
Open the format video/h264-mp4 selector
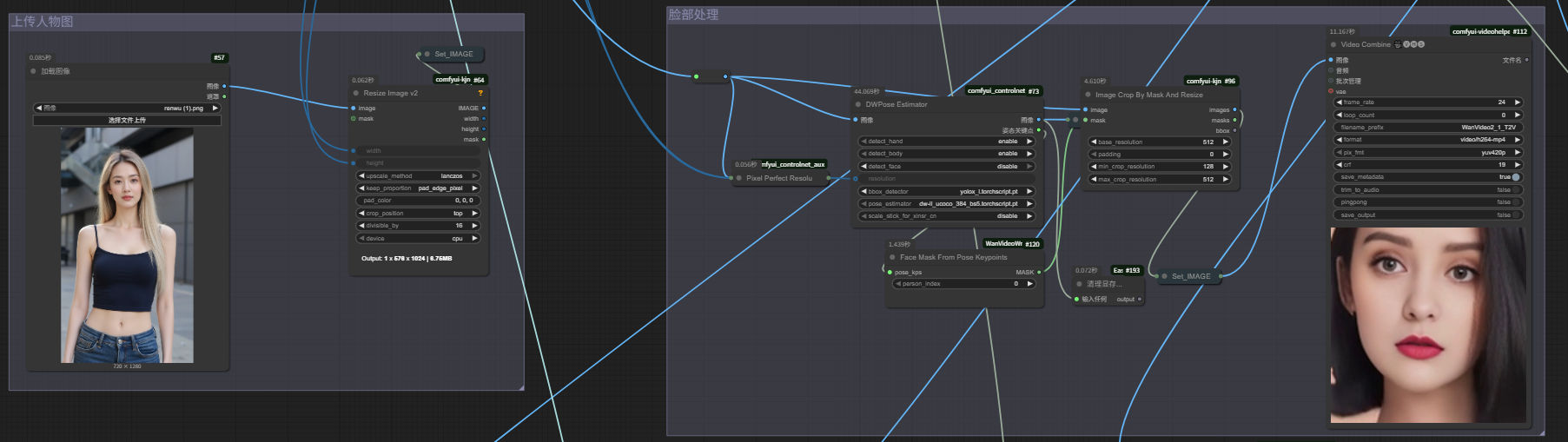[1429, 139]
